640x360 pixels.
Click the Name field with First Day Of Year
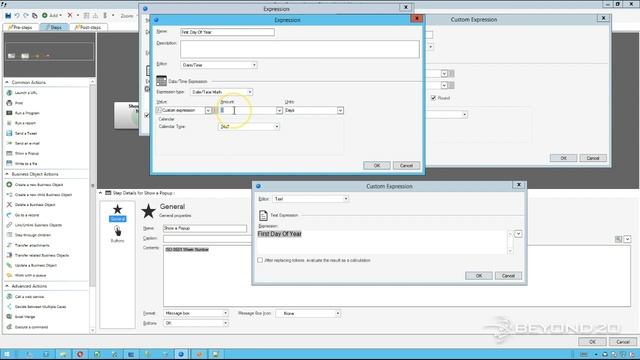point(227,32)
